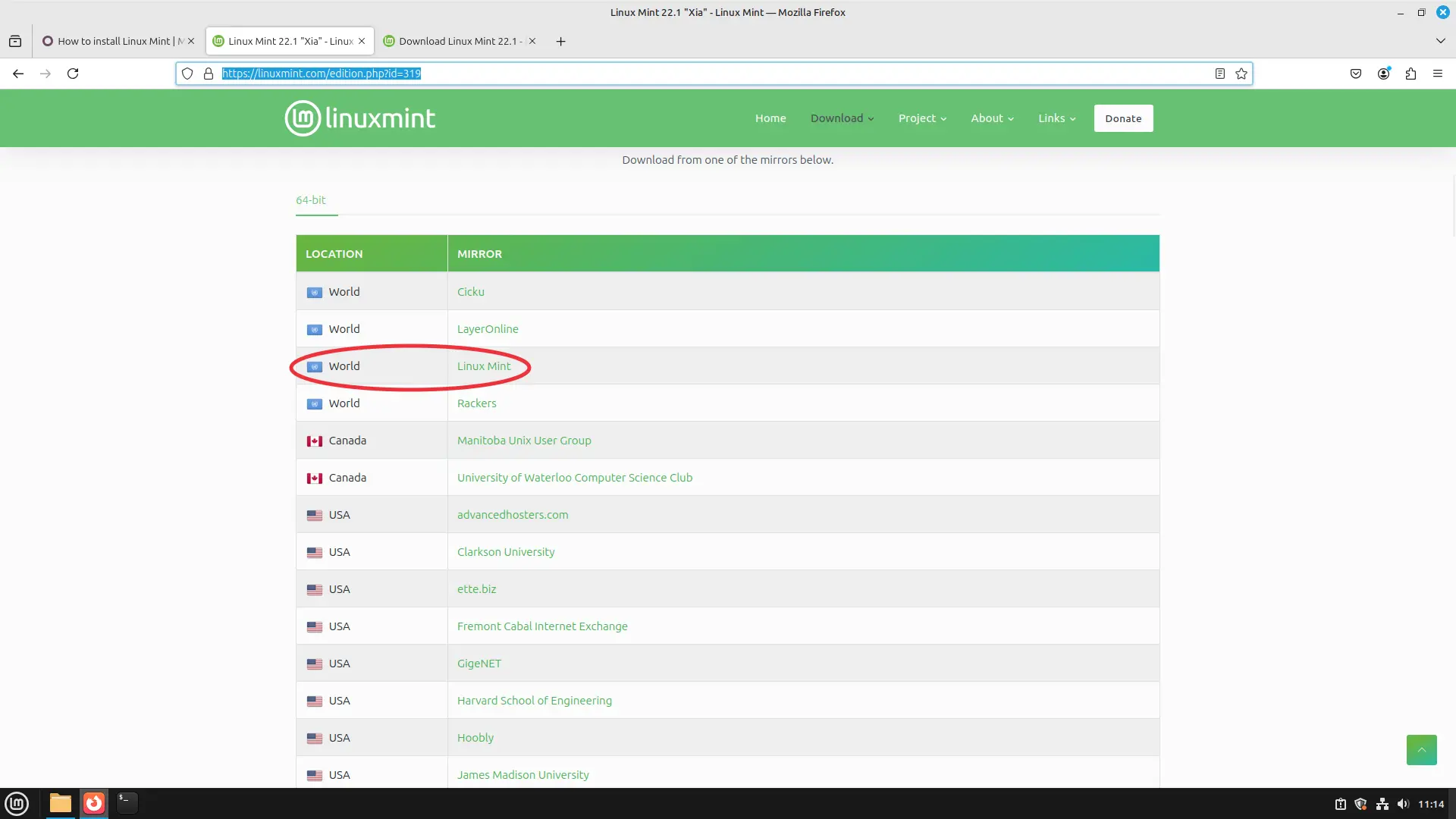Open the Home menu item
Image resolution: width=1456 pixels, height=819 pixels.
770,118
